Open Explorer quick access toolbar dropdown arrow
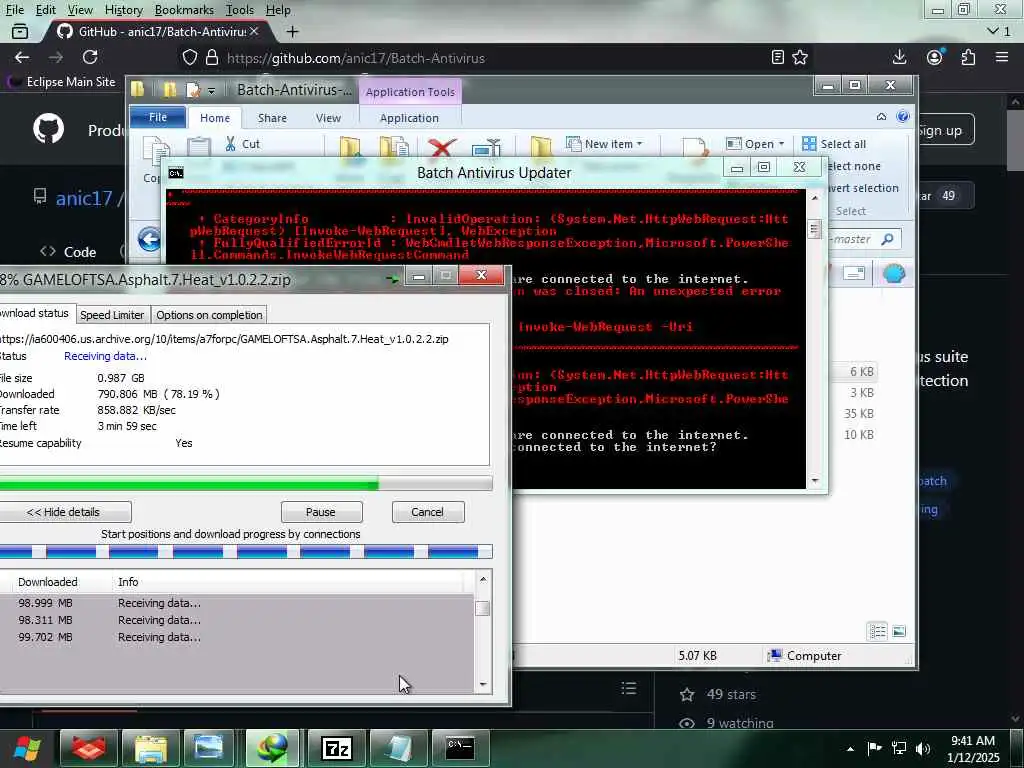 tap(211, 91)
